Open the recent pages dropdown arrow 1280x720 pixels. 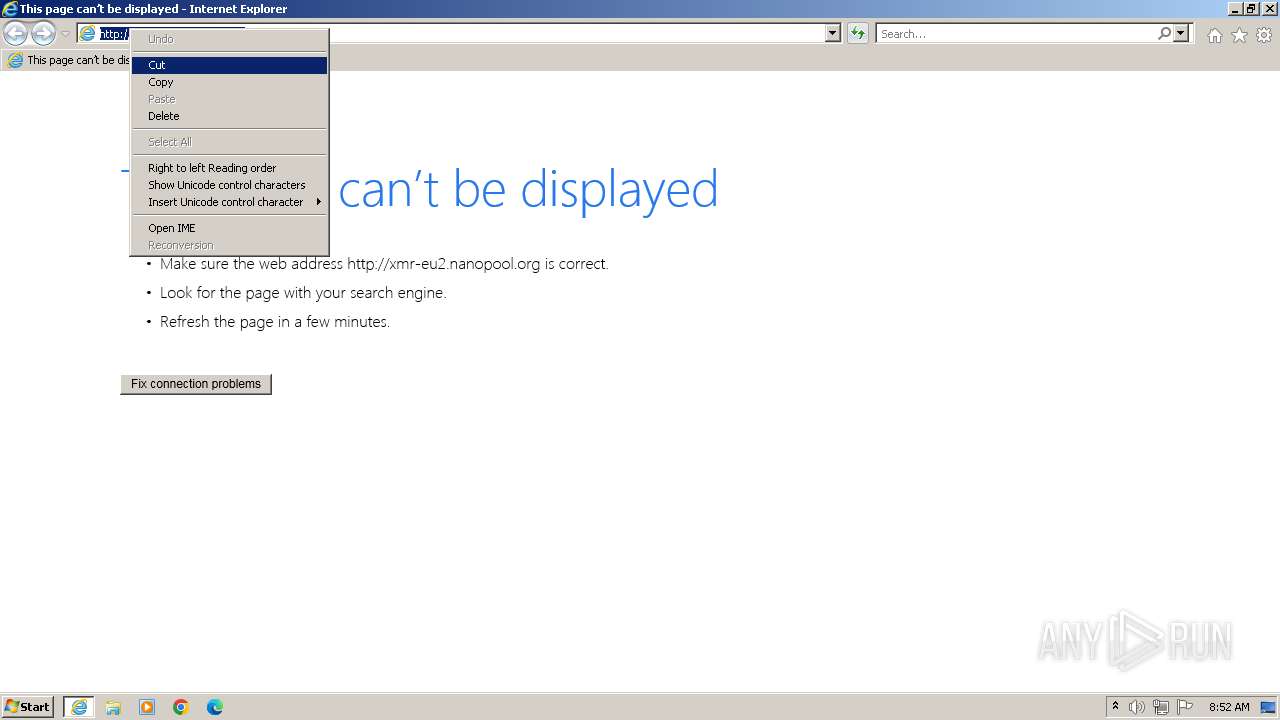click(65, 34)
